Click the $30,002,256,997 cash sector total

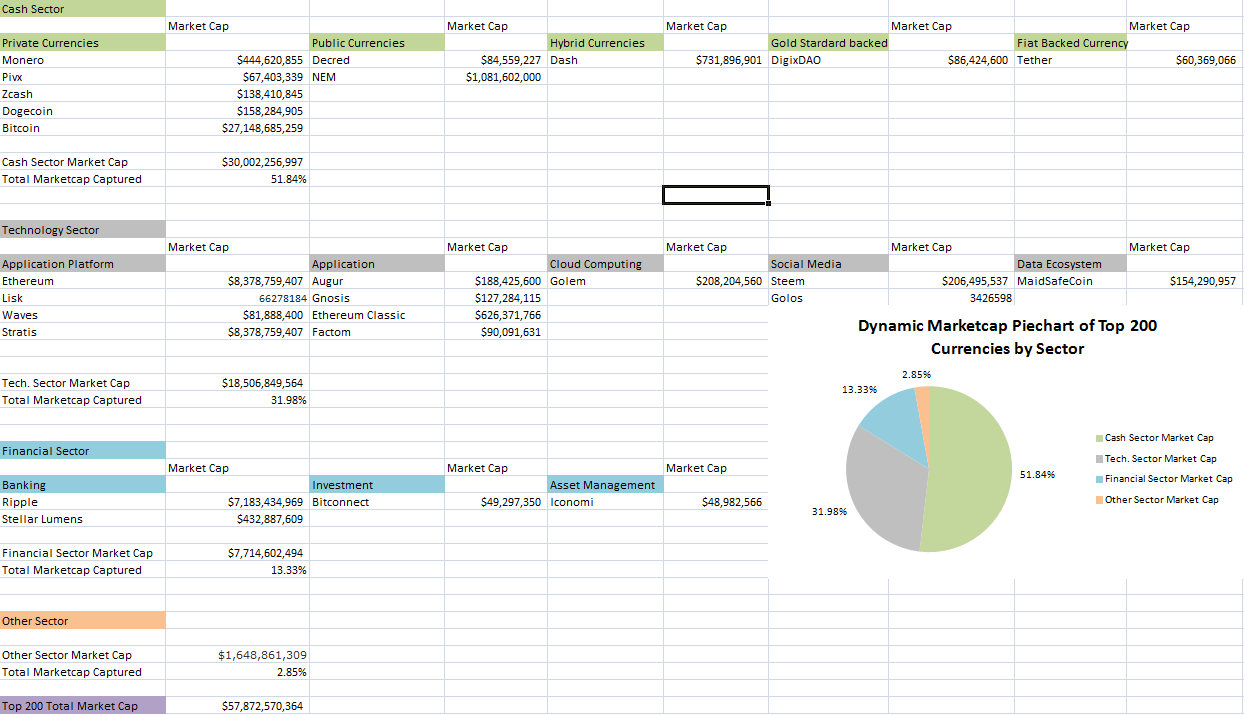pos(238,162)
